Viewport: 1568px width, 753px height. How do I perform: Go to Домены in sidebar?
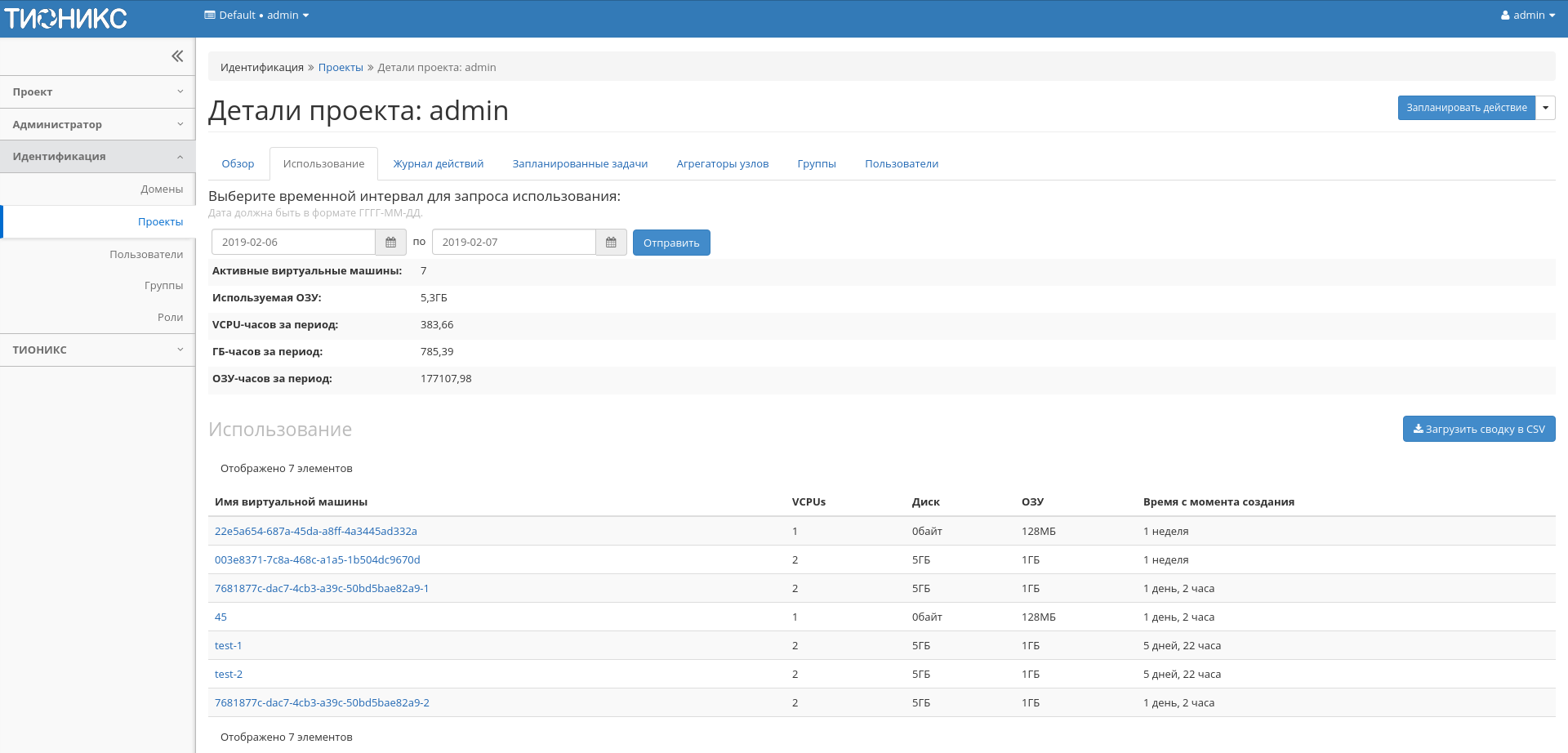pos(162,189)
